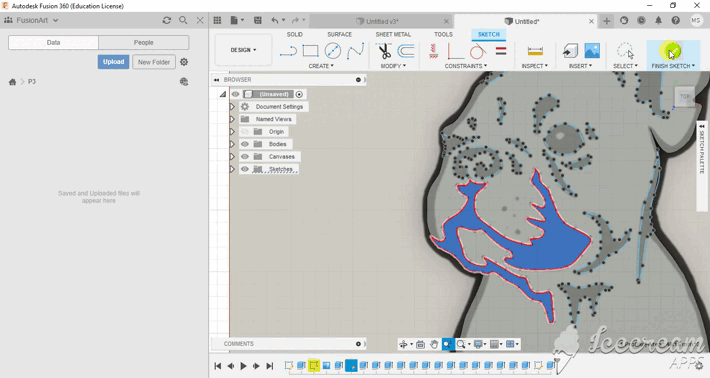Open data panel settings gear
The image size is (710, 378).
point(184,62)
